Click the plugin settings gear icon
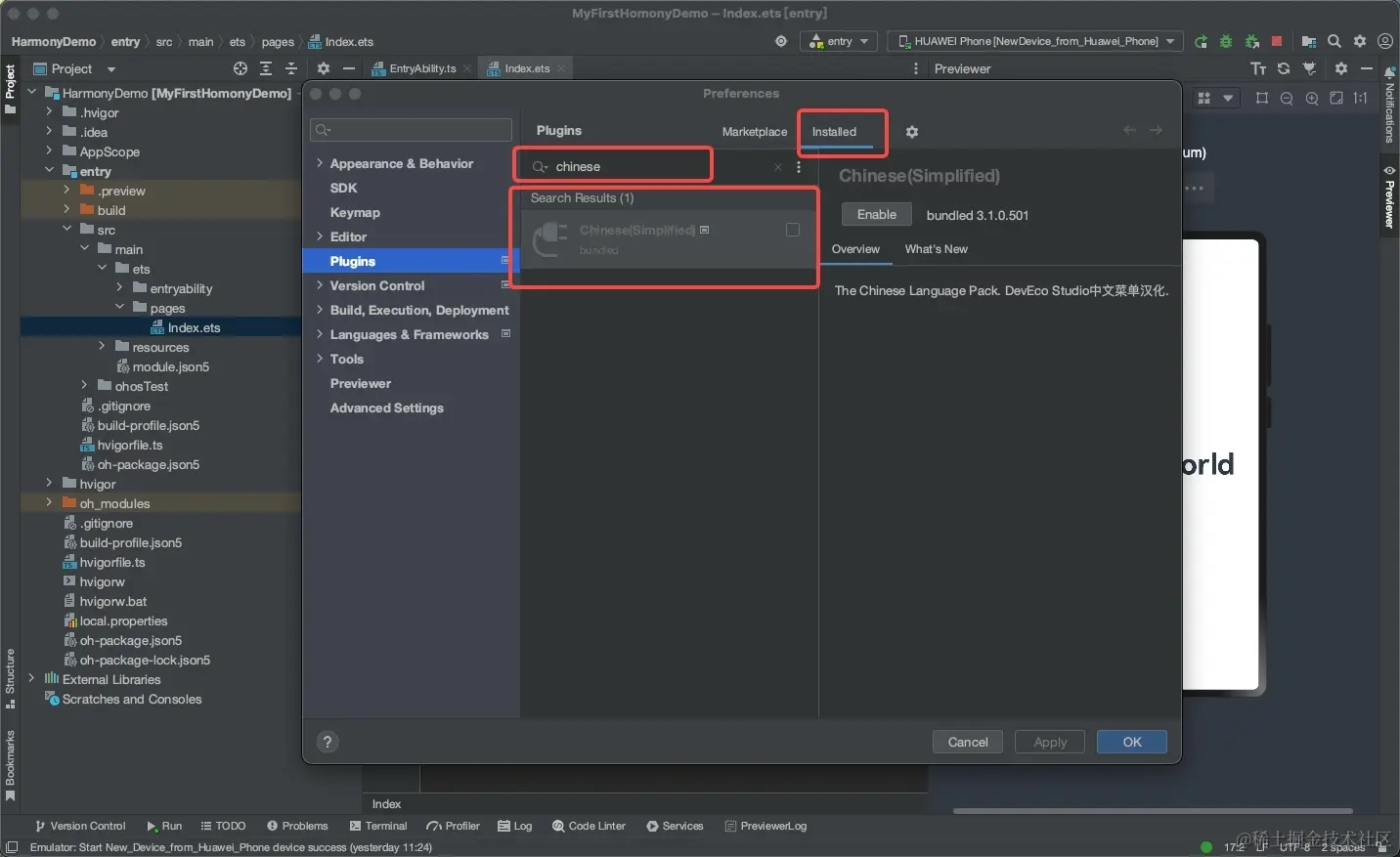Image resolution: width=1400 pixels, height=857 pixels. click(911, 132)
